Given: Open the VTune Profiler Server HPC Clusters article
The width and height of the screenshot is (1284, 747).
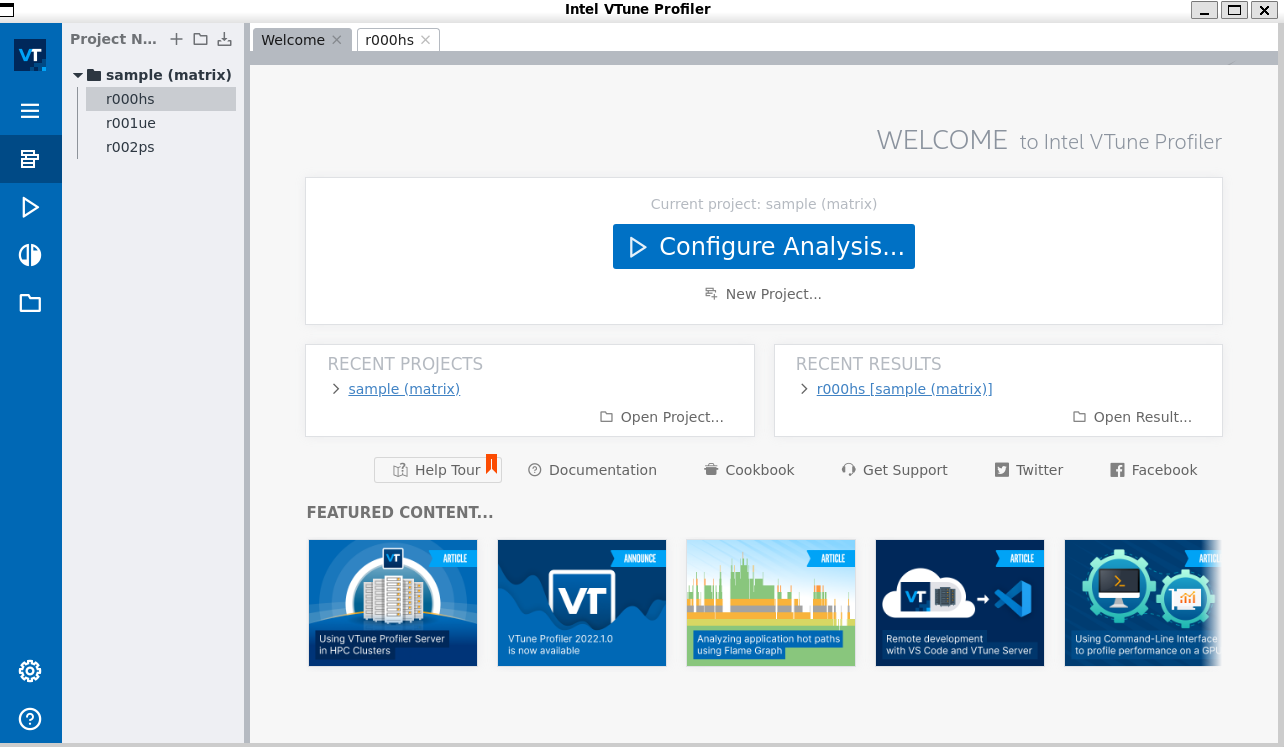Looking at the screenshot, I should tap(393, 603).
